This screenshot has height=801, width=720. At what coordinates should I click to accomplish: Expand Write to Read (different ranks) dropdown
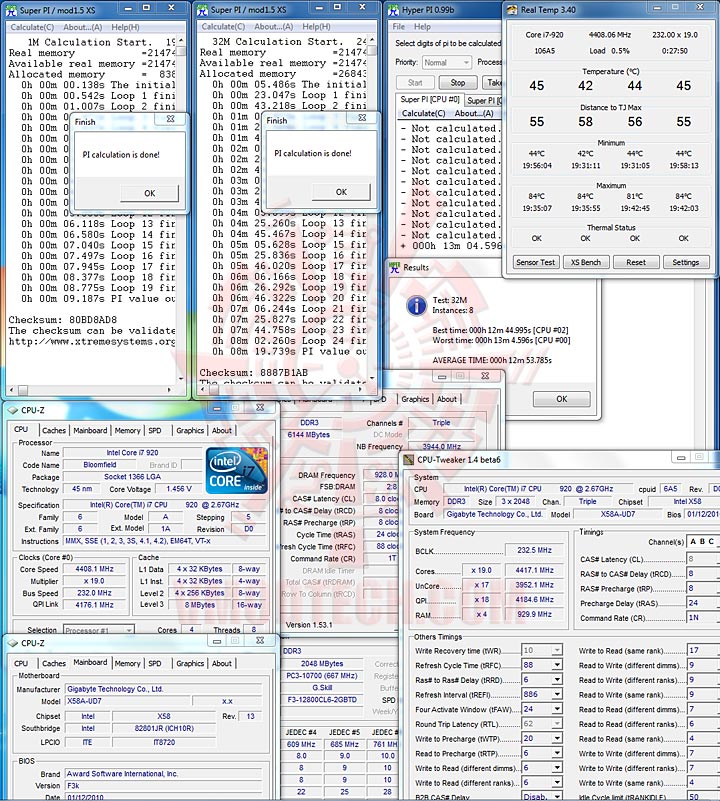pos(557,783)
